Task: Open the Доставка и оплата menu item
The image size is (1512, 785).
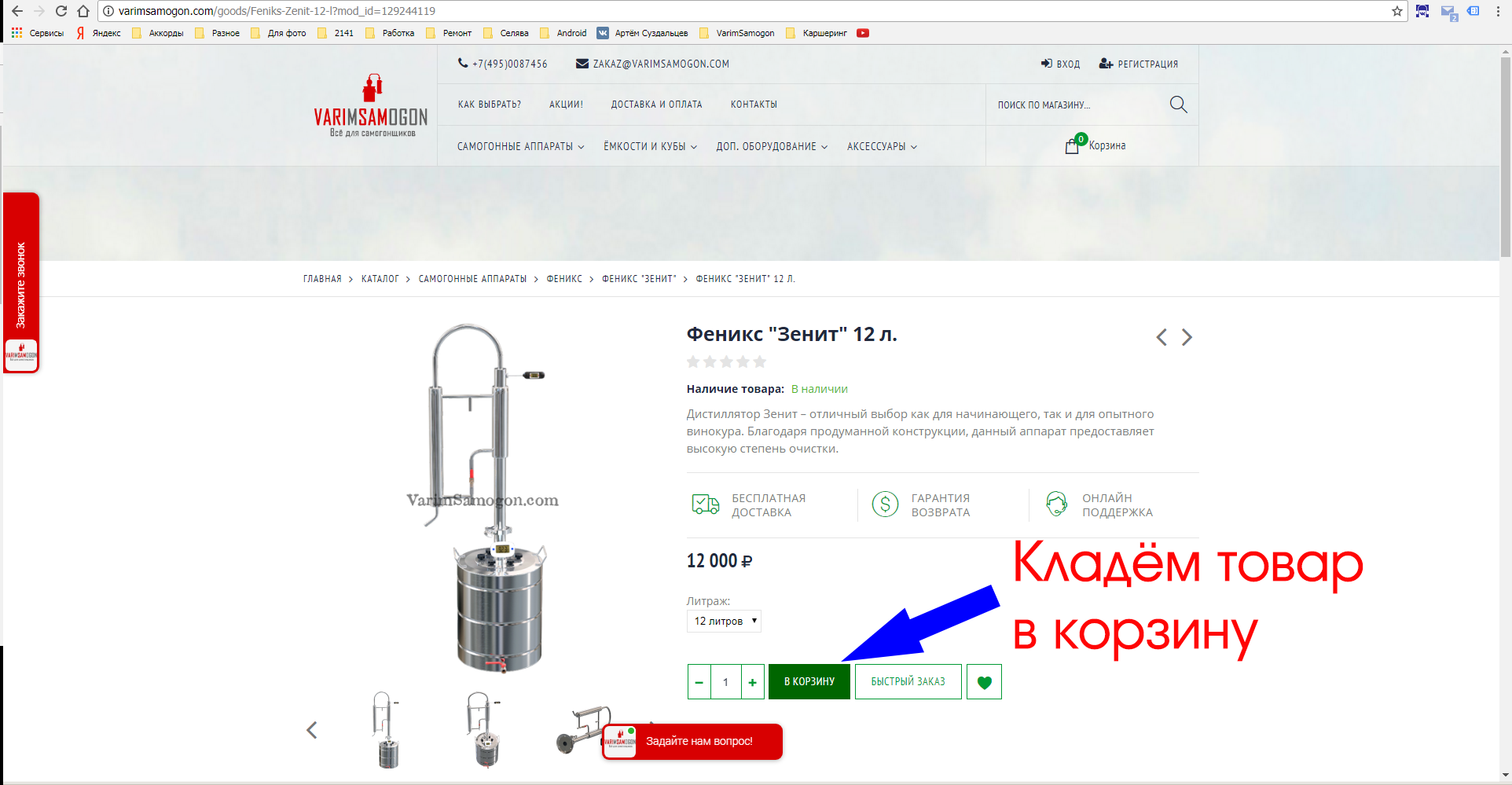Action: pyautogui.click(x=656, y=105)
